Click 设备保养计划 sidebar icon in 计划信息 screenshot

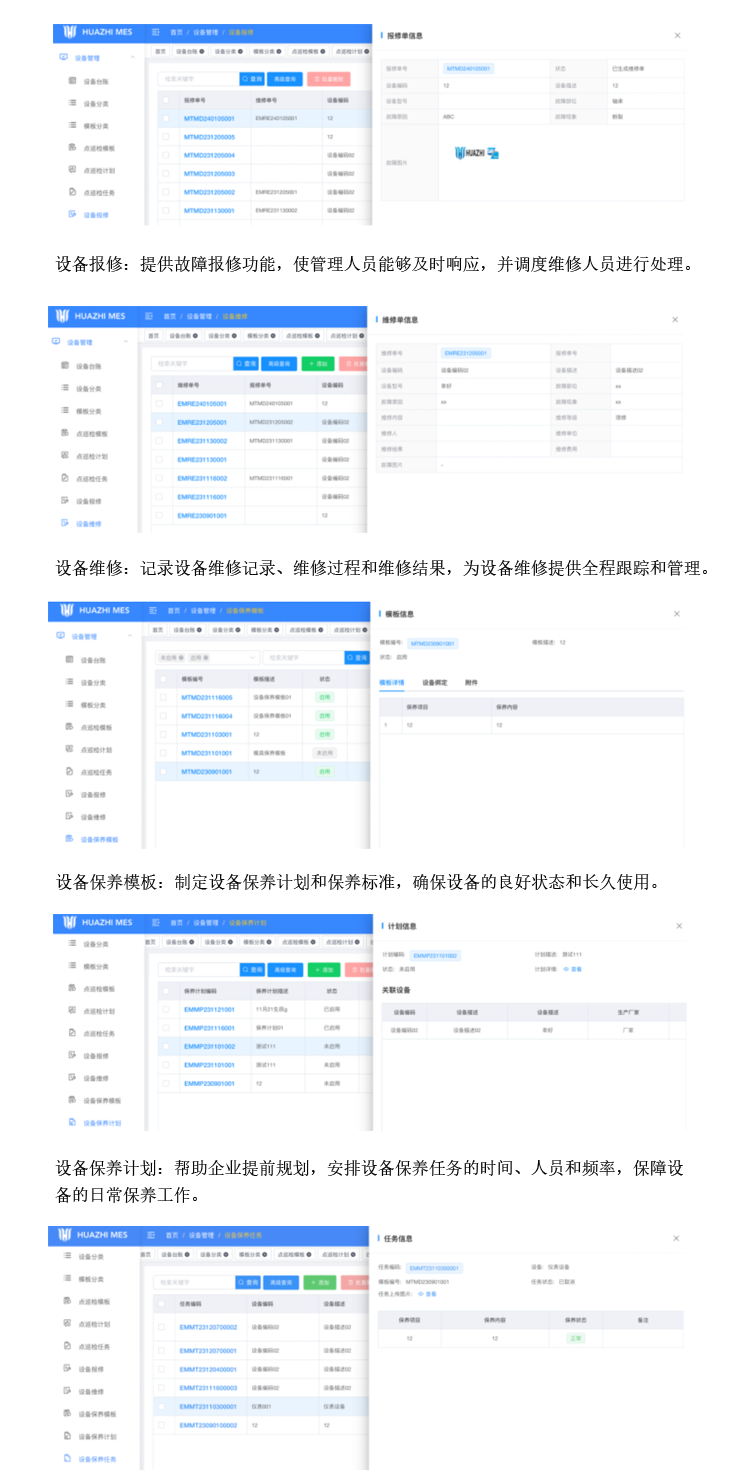[73, 1122]
